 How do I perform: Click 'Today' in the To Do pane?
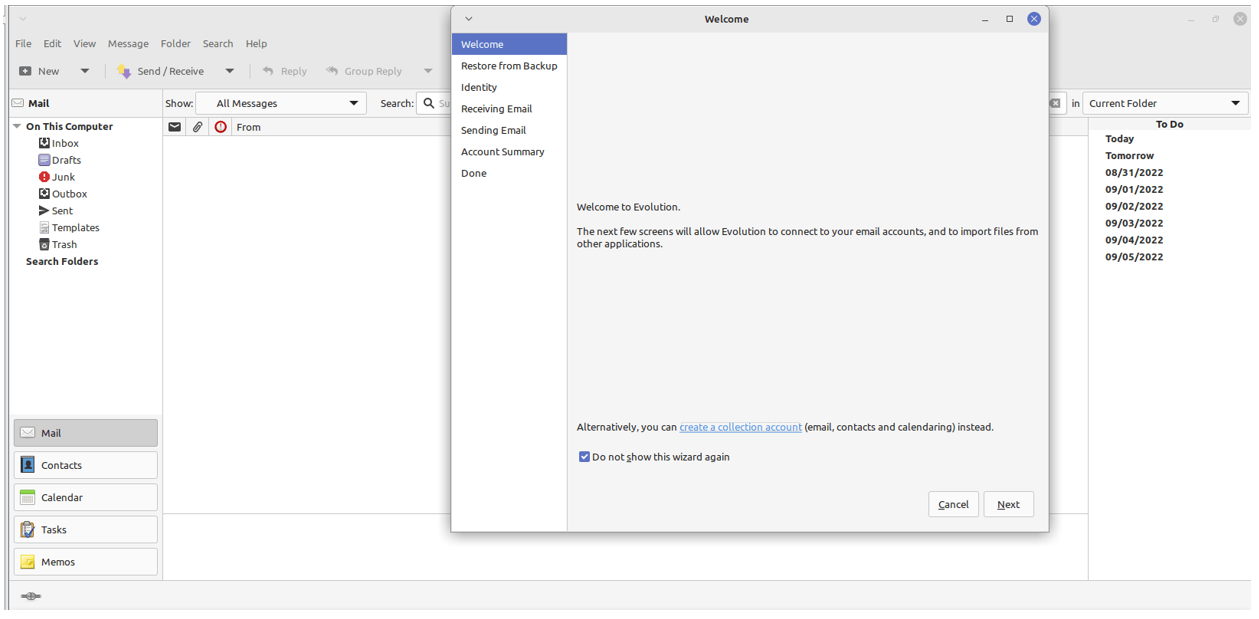(x=1119, y=139)
